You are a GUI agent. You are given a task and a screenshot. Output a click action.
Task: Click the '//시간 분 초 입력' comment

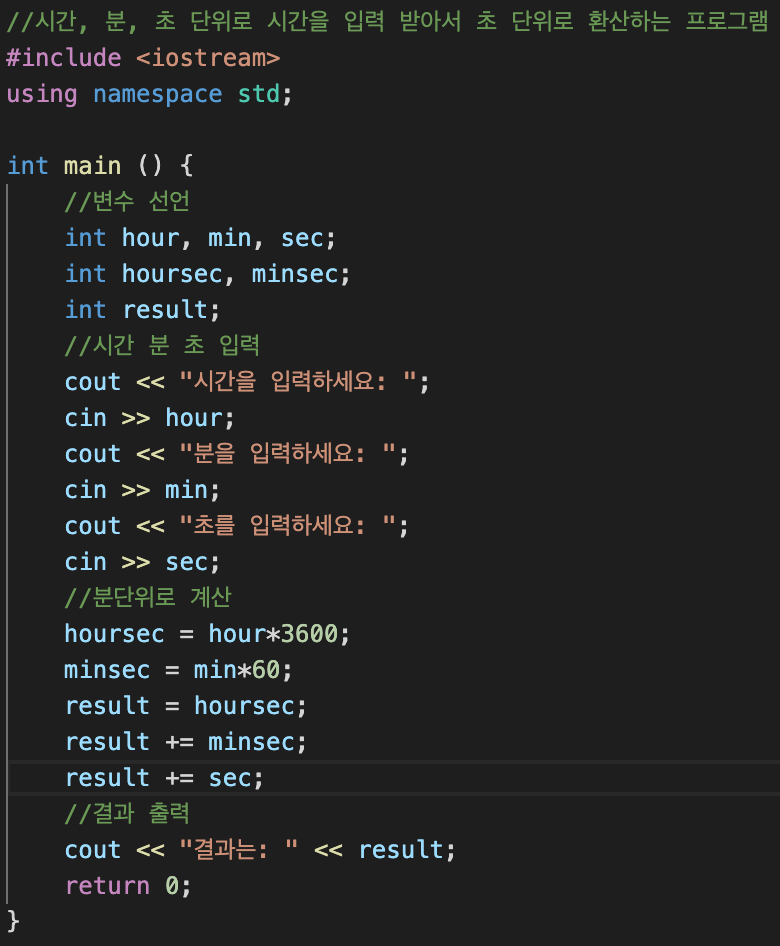point(162,345)
